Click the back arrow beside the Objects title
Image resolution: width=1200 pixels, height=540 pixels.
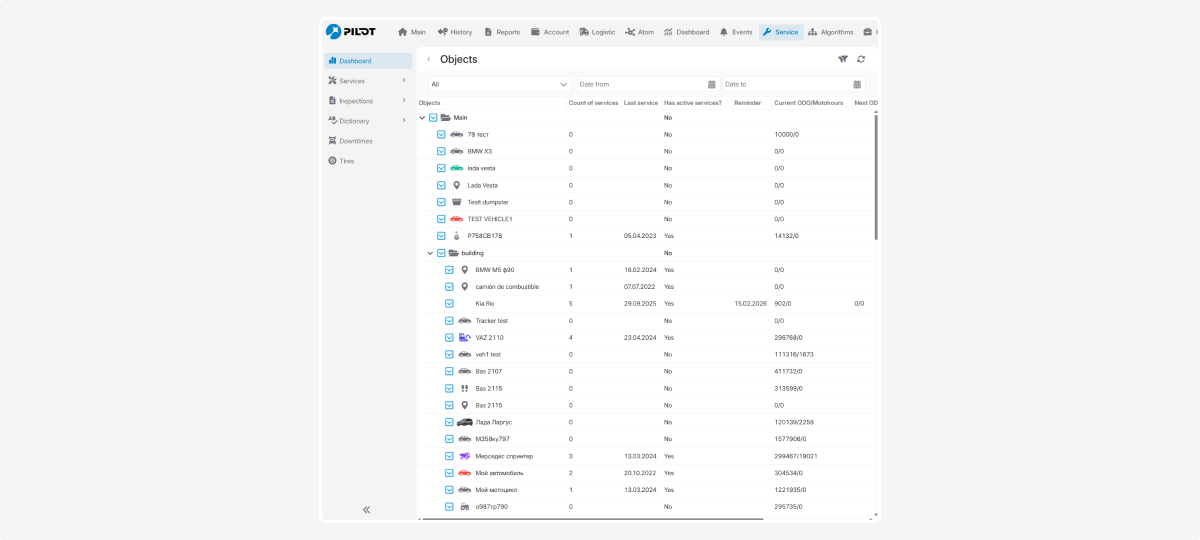(429, 59)
